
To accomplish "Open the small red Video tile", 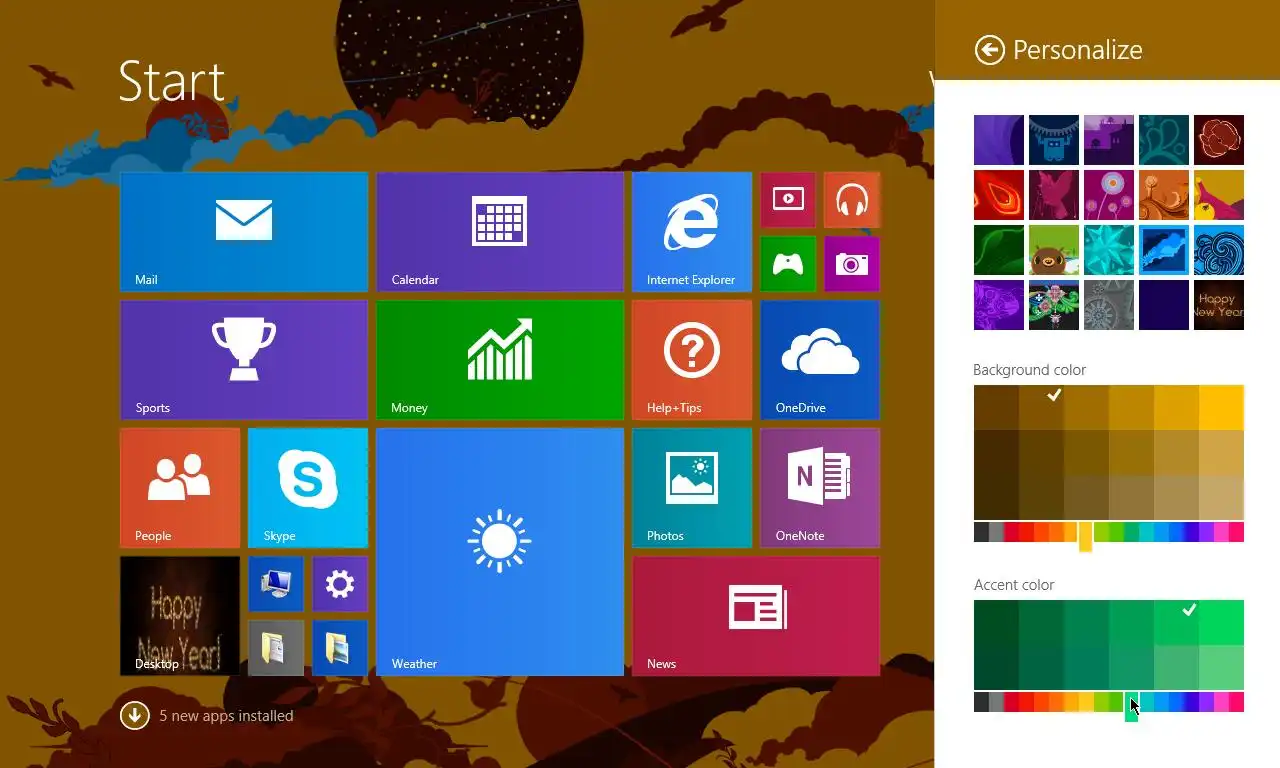I will click(x=788, y=200).
